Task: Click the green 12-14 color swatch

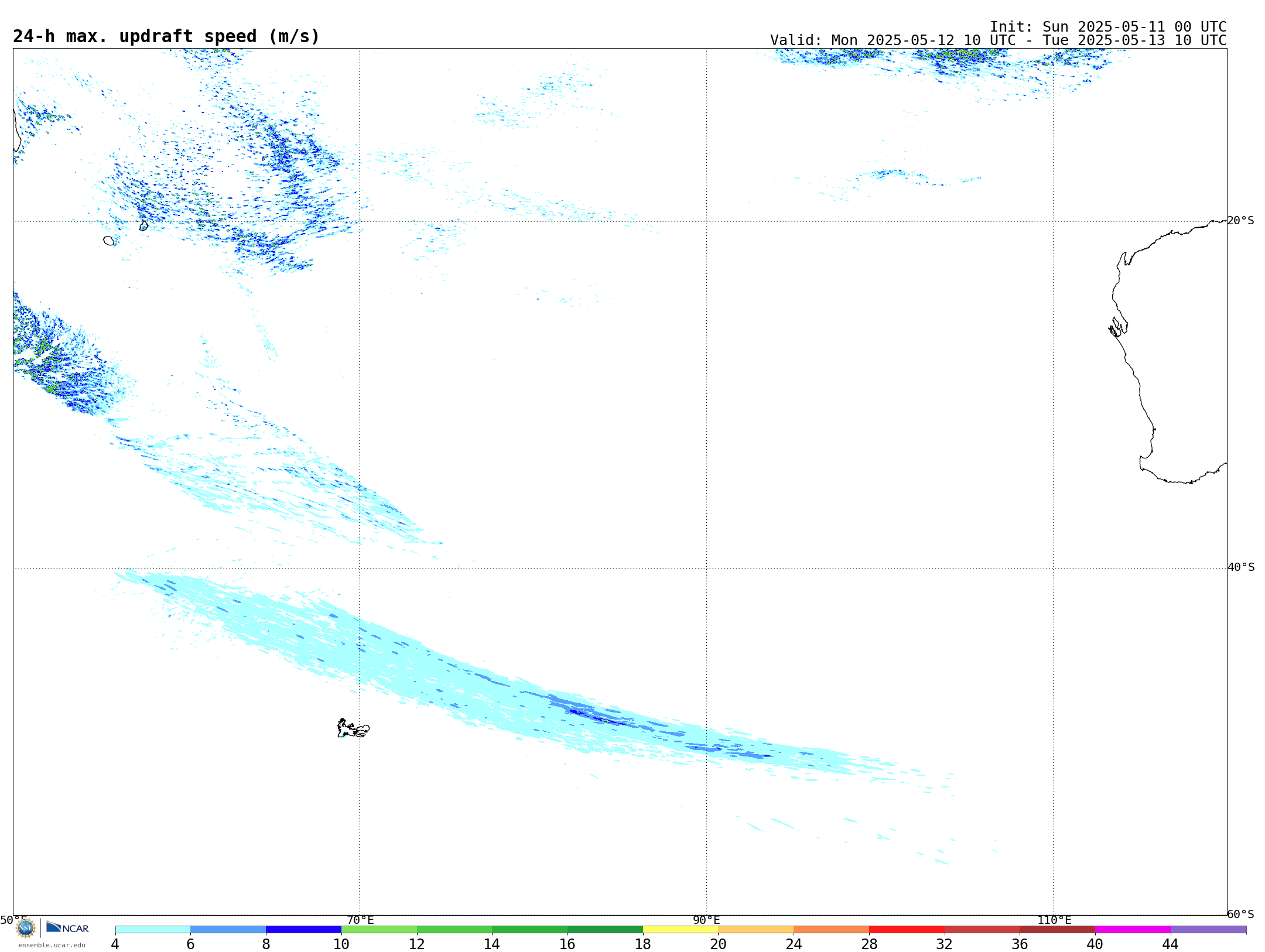Action: [454, 930]
